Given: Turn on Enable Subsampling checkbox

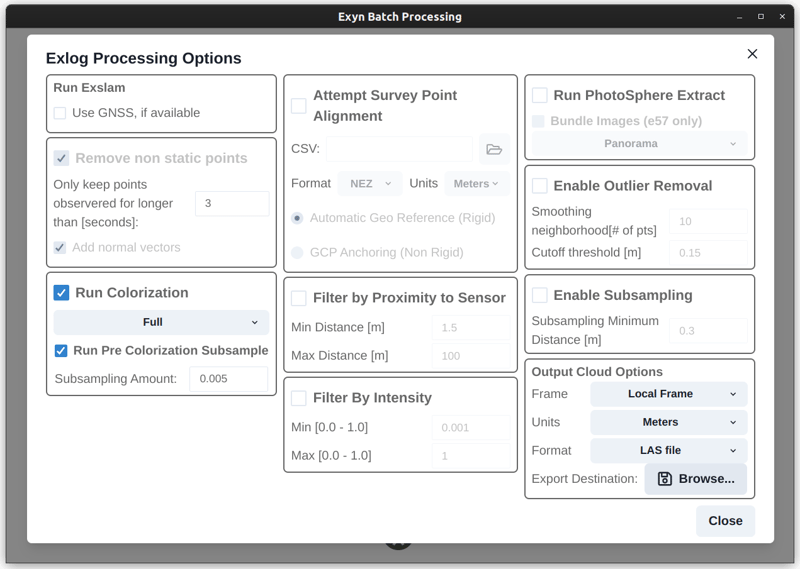Looking at the screenshot, I should [540, 296].
